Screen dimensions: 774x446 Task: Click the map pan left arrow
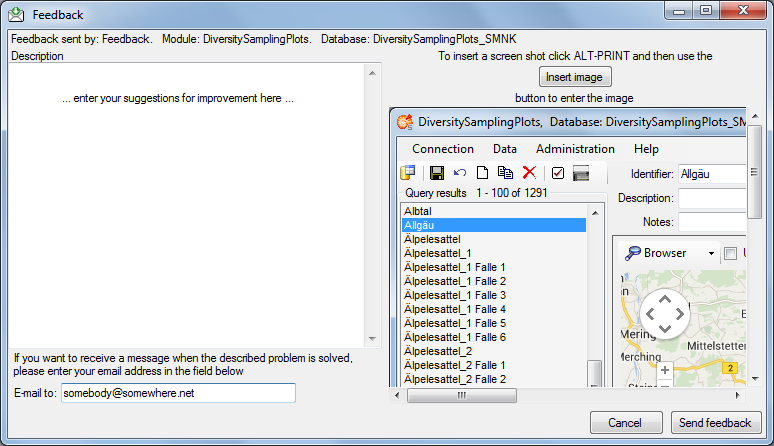click(x=650, y=314)
